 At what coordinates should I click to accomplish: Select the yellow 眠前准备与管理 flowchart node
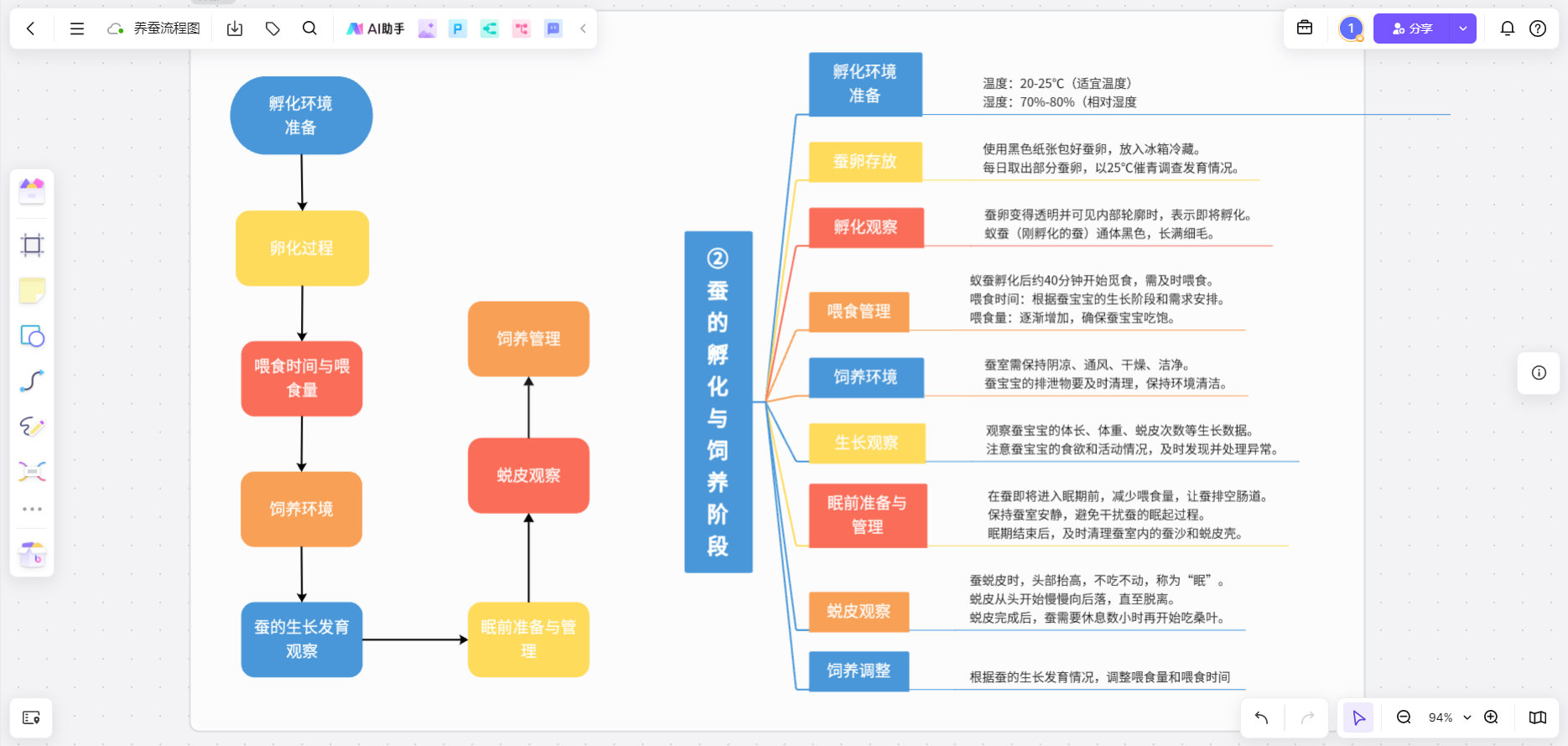[528, 640]
